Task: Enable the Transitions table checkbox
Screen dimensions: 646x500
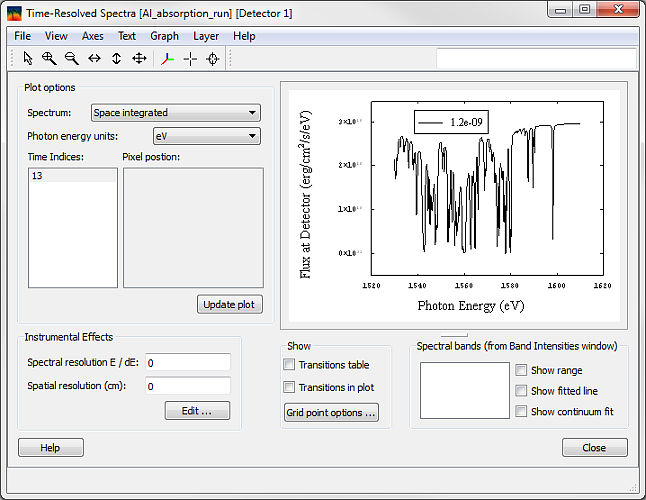Action: point(290,365)
